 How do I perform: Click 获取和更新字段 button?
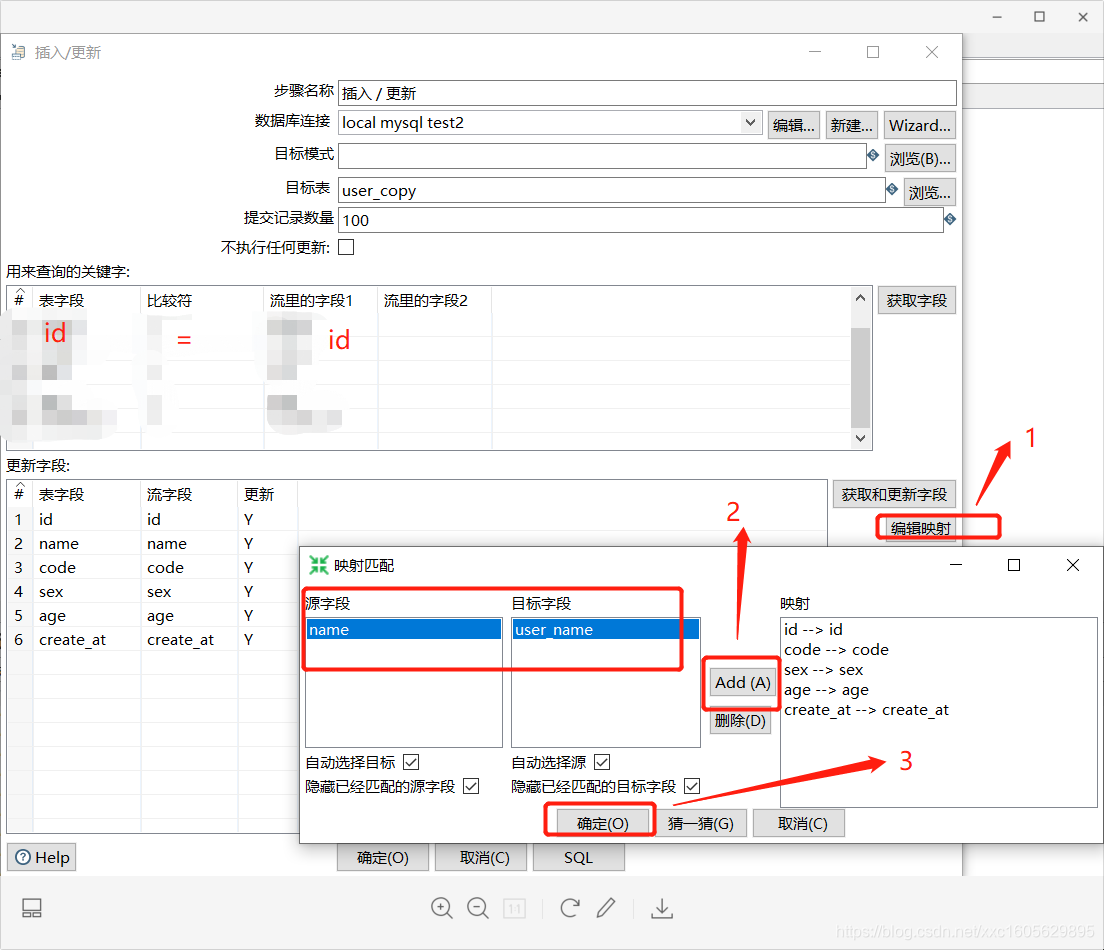point(894,494)
